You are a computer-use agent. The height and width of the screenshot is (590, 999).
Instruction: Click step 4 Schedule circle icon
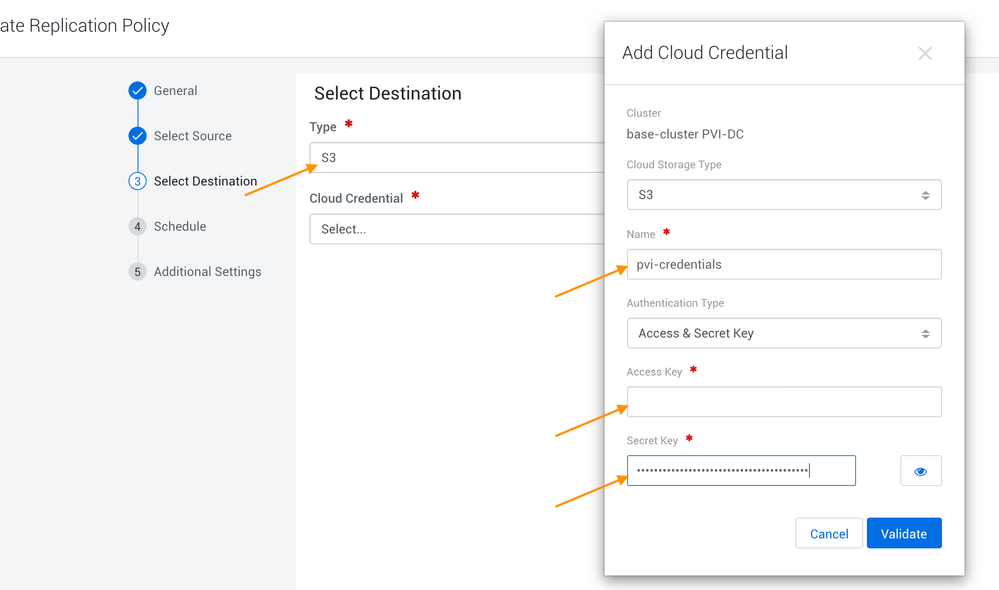[138, 227]
